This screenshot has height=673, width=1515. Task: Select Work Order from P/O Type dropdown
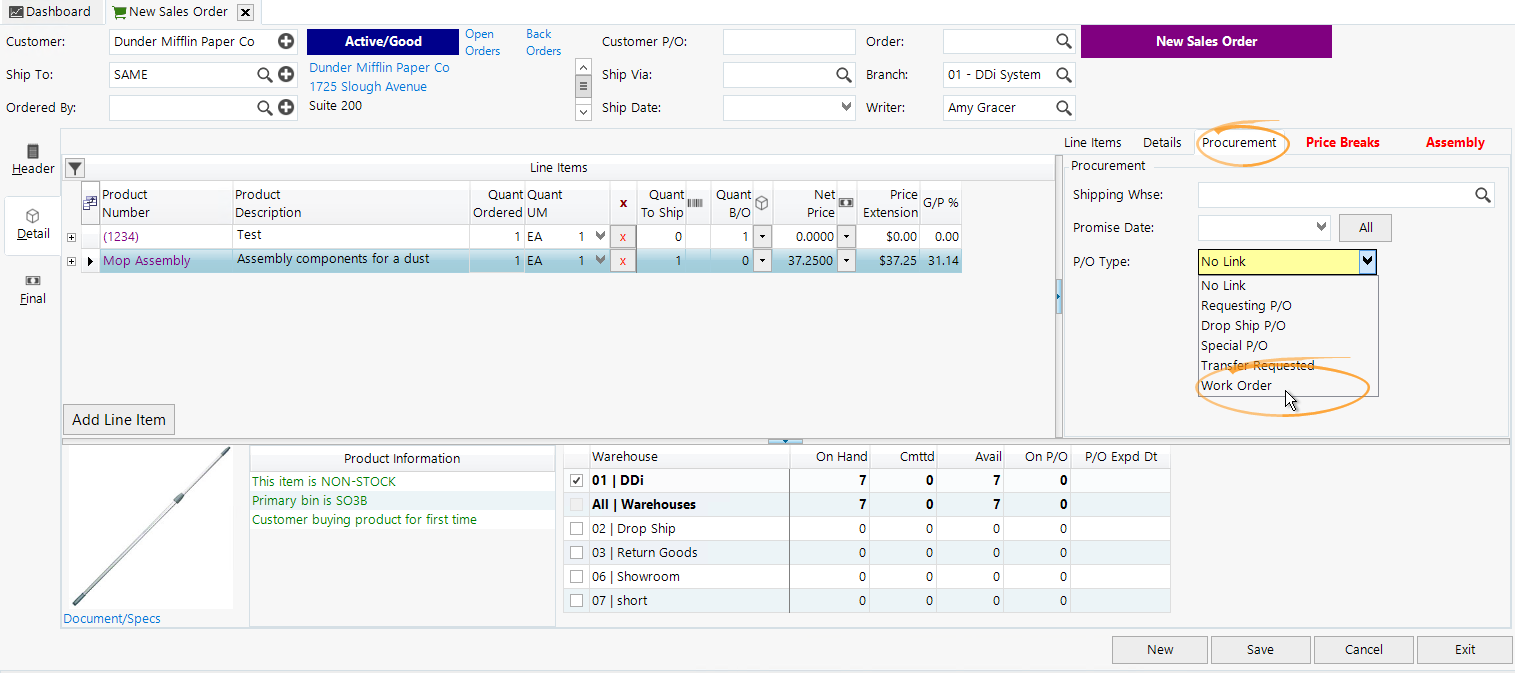point(1237,385)
